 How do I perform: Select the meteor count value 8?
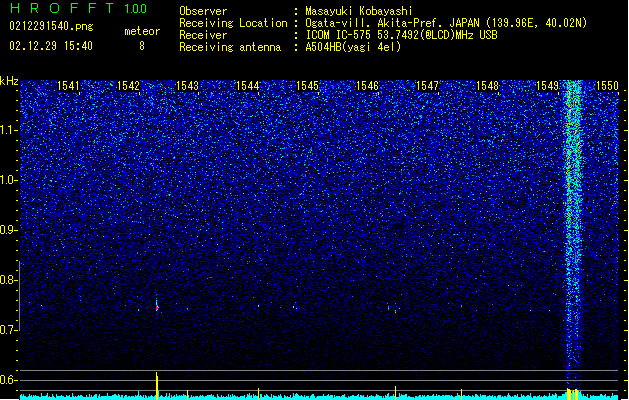142,46
